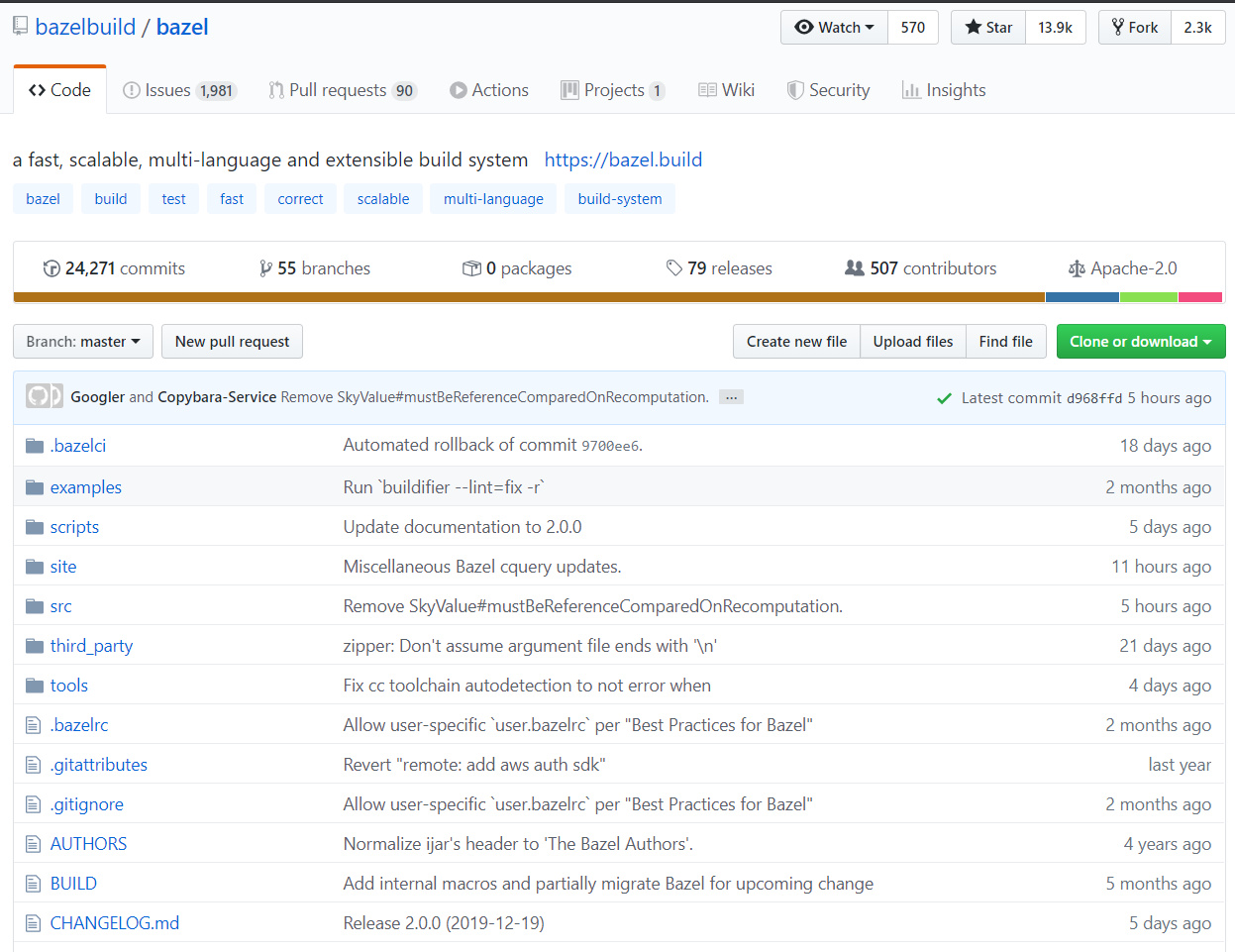Click the green commit status checkmark
The image size is (1235, 952).
click(x=944, y=398)
